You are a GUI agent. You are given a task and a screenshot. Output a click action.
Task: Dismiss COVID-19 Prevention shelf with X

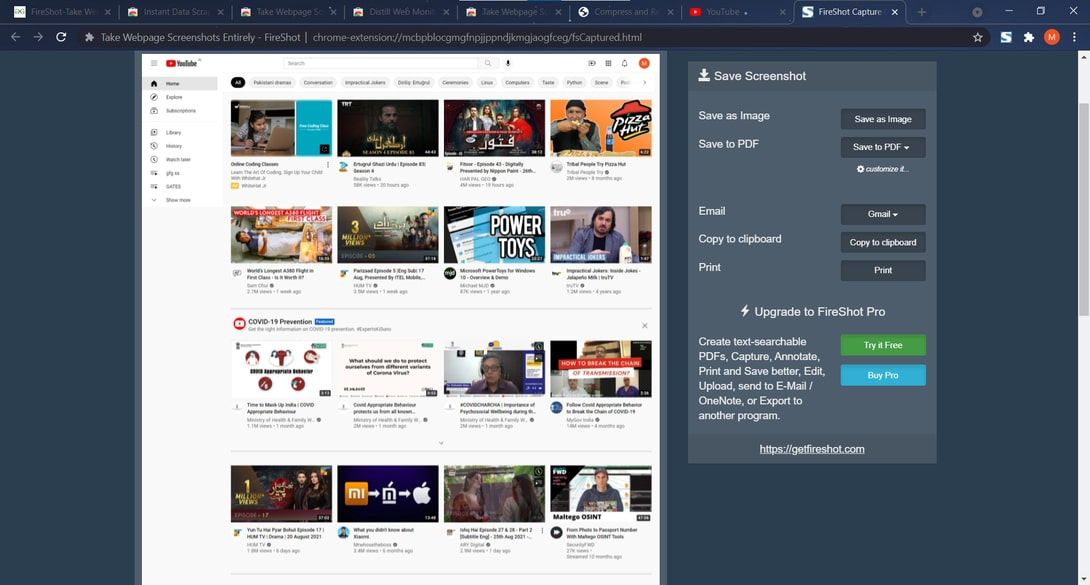point(644,326)
